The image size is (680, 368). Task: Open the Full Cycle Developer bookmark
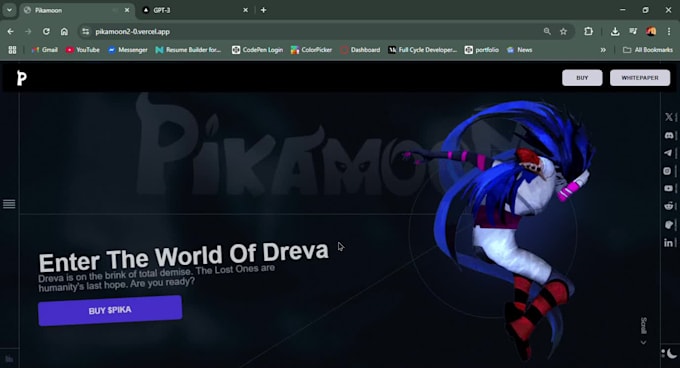(x=422, y=50)
